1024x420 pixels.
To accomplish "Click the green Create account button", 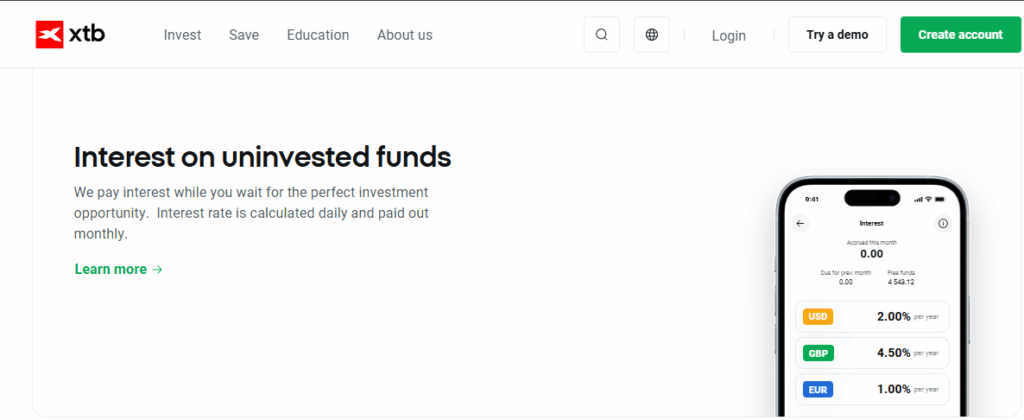I will click(960, 35).
